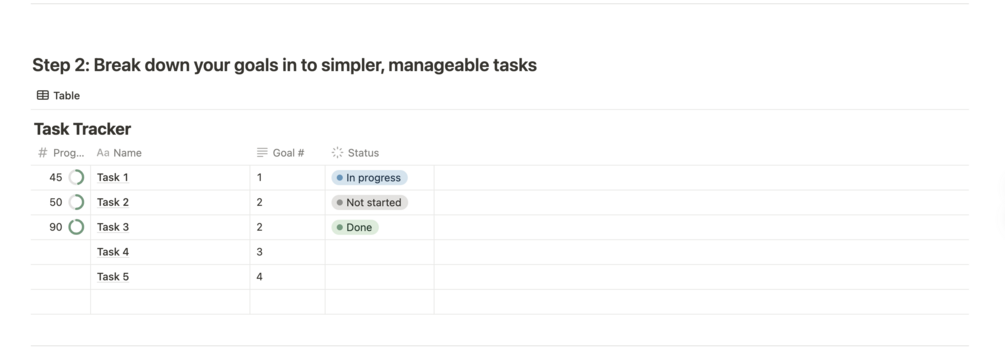Click the text lines icon beside Goal #
Screen dimensions: 1005x362
coord(262,152)
